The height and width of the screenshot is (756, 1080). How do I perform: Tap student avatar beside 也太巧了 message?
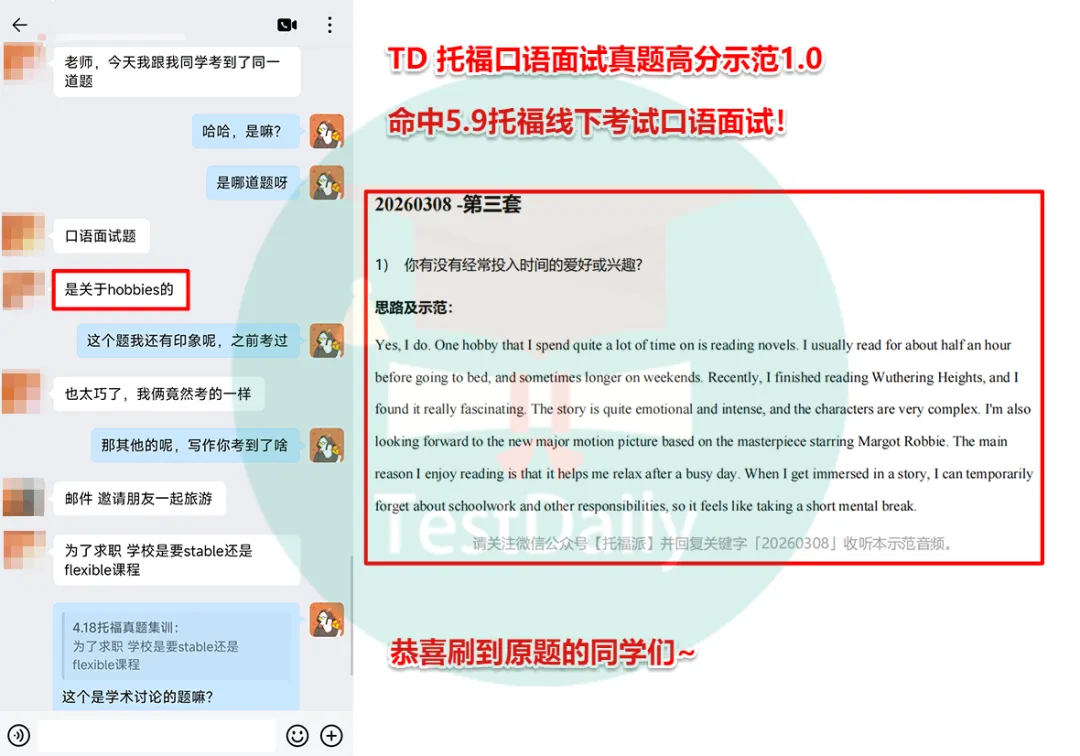tap(23, 392)
